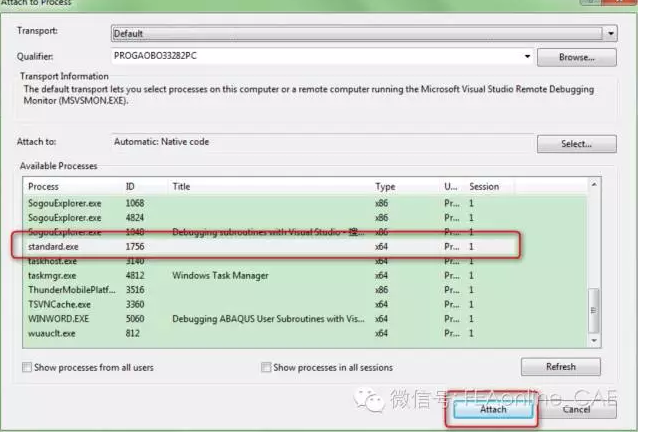Click the Browse... button
The image size is (645, 439).
[x=576, y=57]
